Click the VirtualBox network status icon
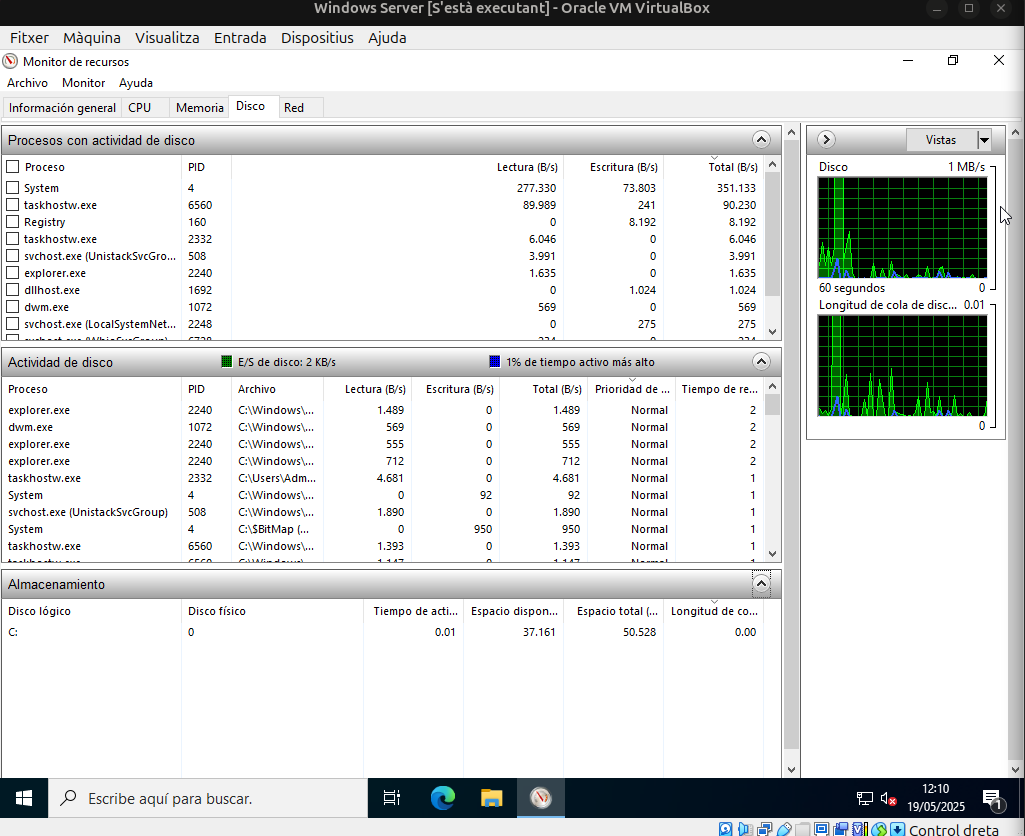Screen dimensions: 1025x836 pyautogui.click(x=765, y=830)
